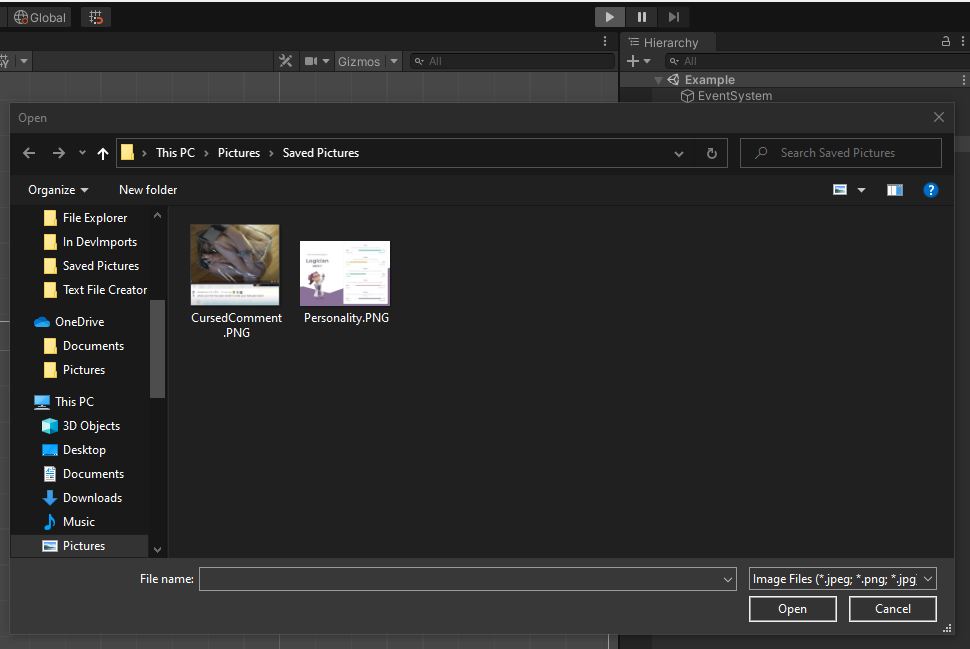Click the preview pane icon in the dialog
The image size is (970, 649).
pos(895,189)
